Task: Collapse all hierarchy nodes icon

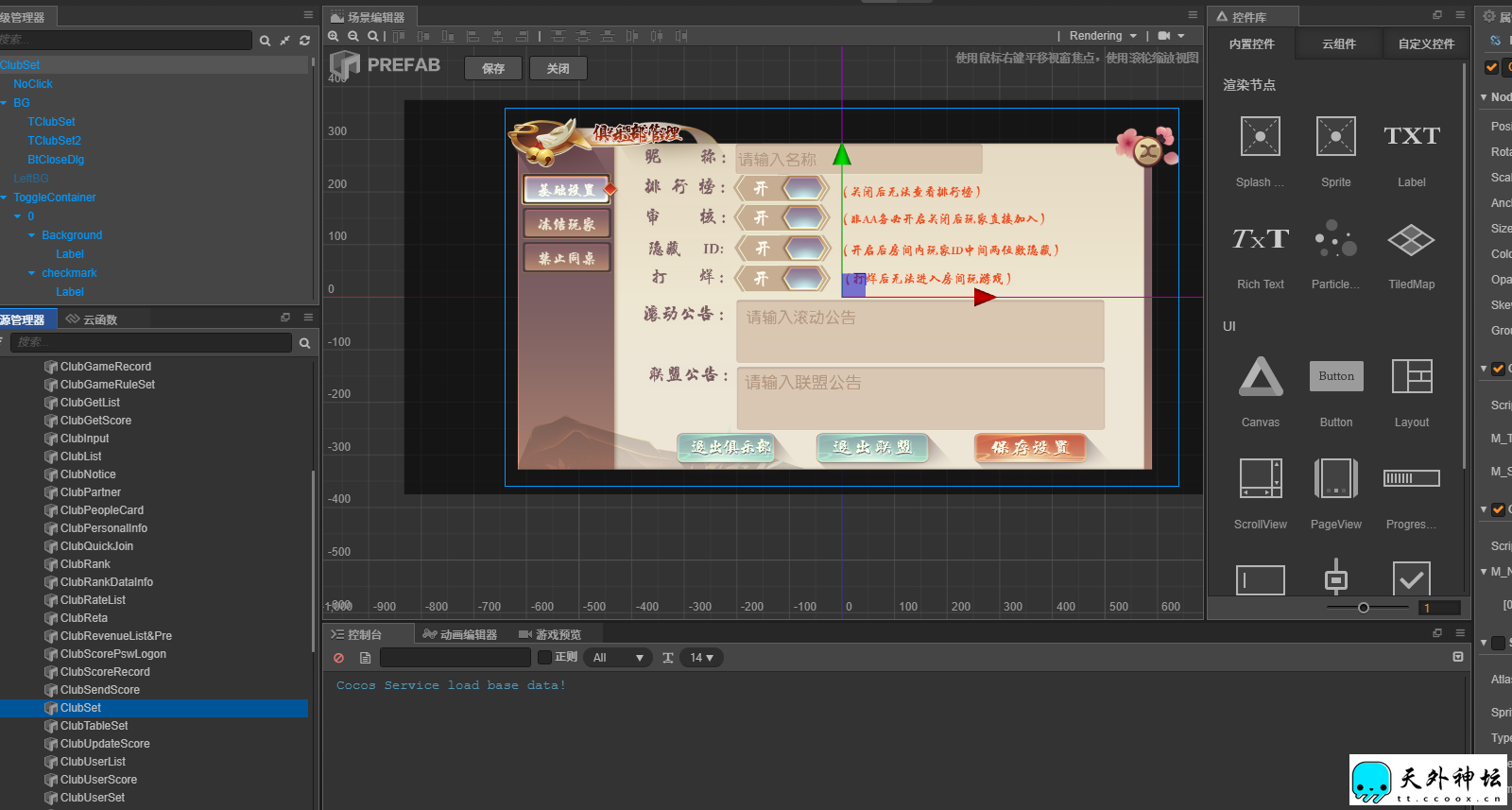Action: click(x=284, y=41)
